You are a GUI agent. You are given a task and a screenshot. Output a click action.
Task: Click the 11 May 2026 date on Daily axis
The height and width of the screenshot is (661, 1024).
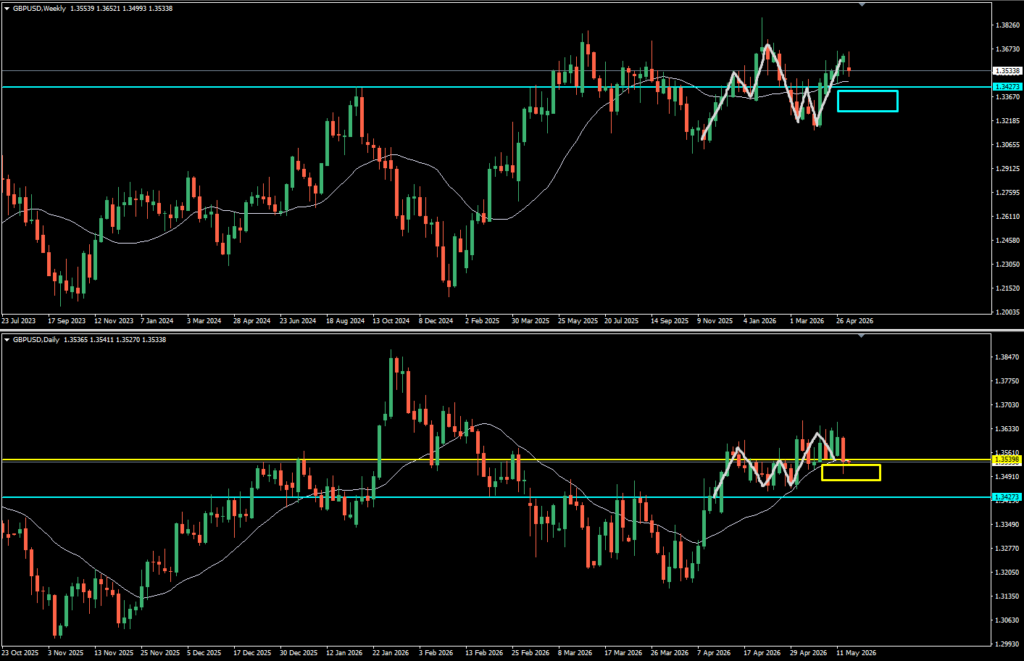click(856, 653)
